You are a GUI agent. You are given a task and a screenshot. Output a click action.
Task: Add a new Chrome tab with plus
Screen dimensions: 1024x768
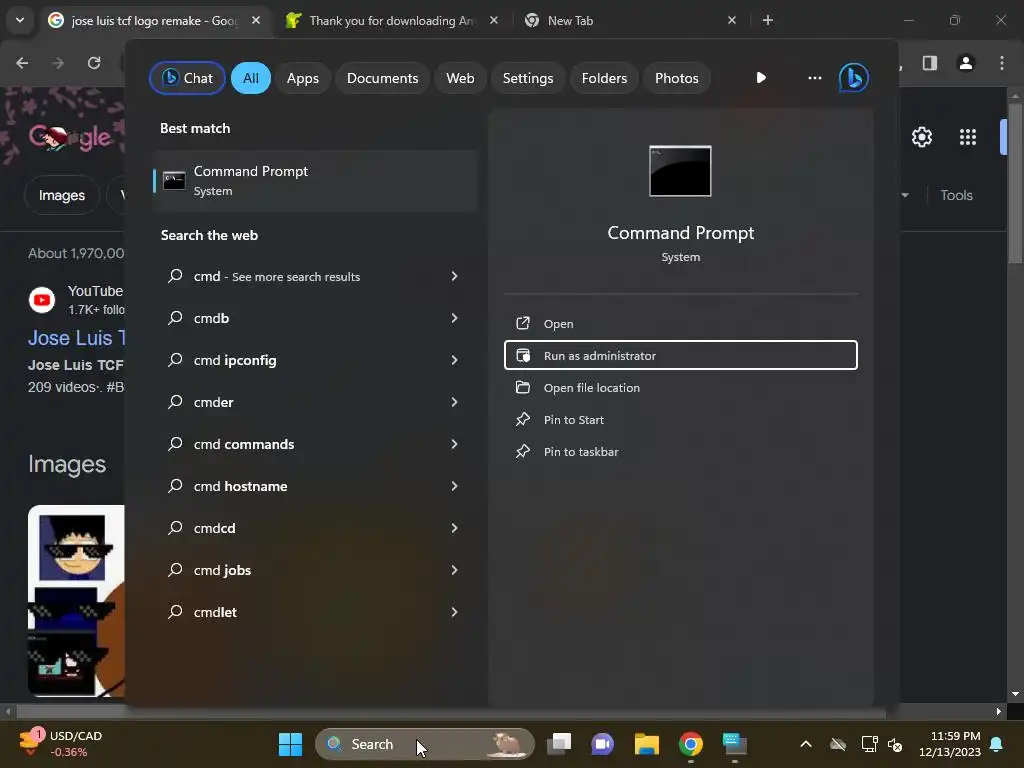coord(768,20)
